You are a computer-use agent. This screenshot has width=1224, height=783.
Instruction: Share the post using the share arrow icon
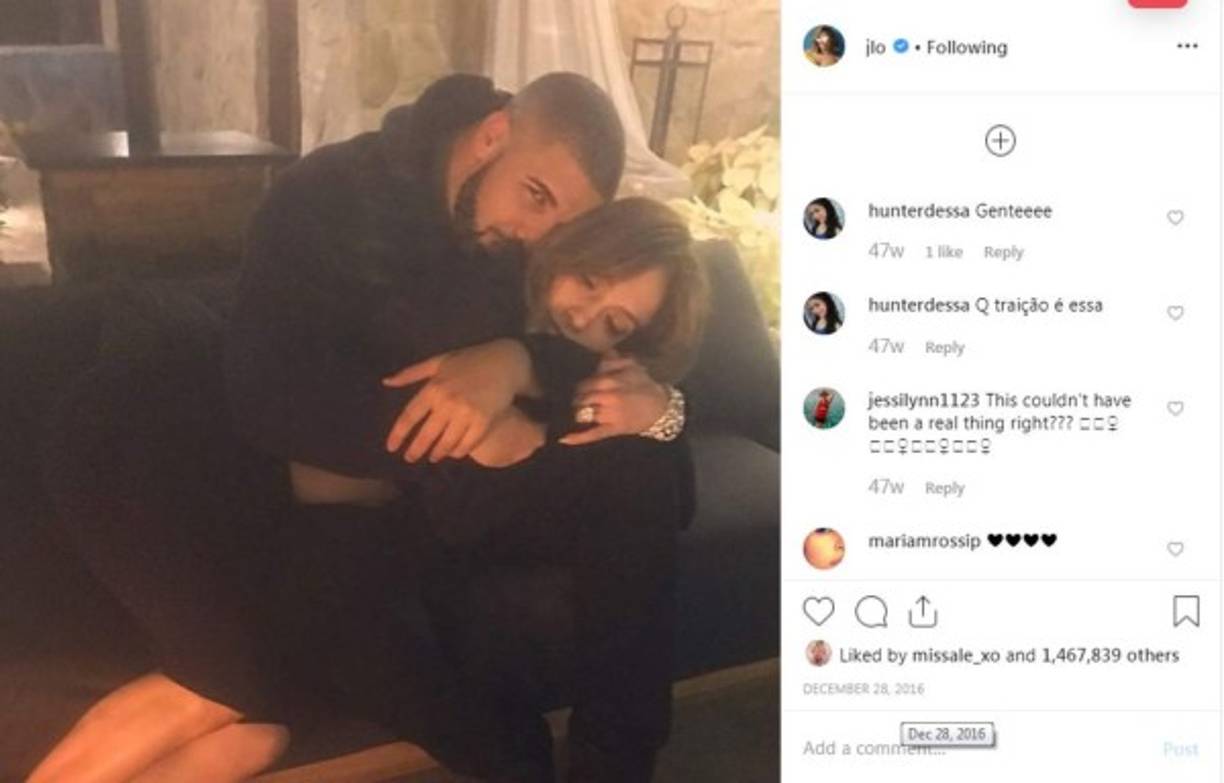tap(924, 612)
